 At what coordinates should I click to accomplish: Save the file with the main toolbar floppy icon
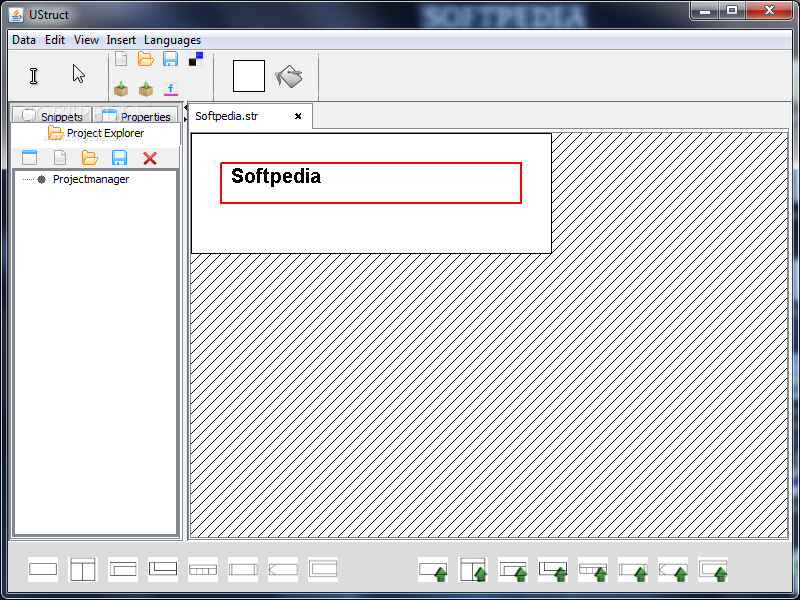point(170,59)
